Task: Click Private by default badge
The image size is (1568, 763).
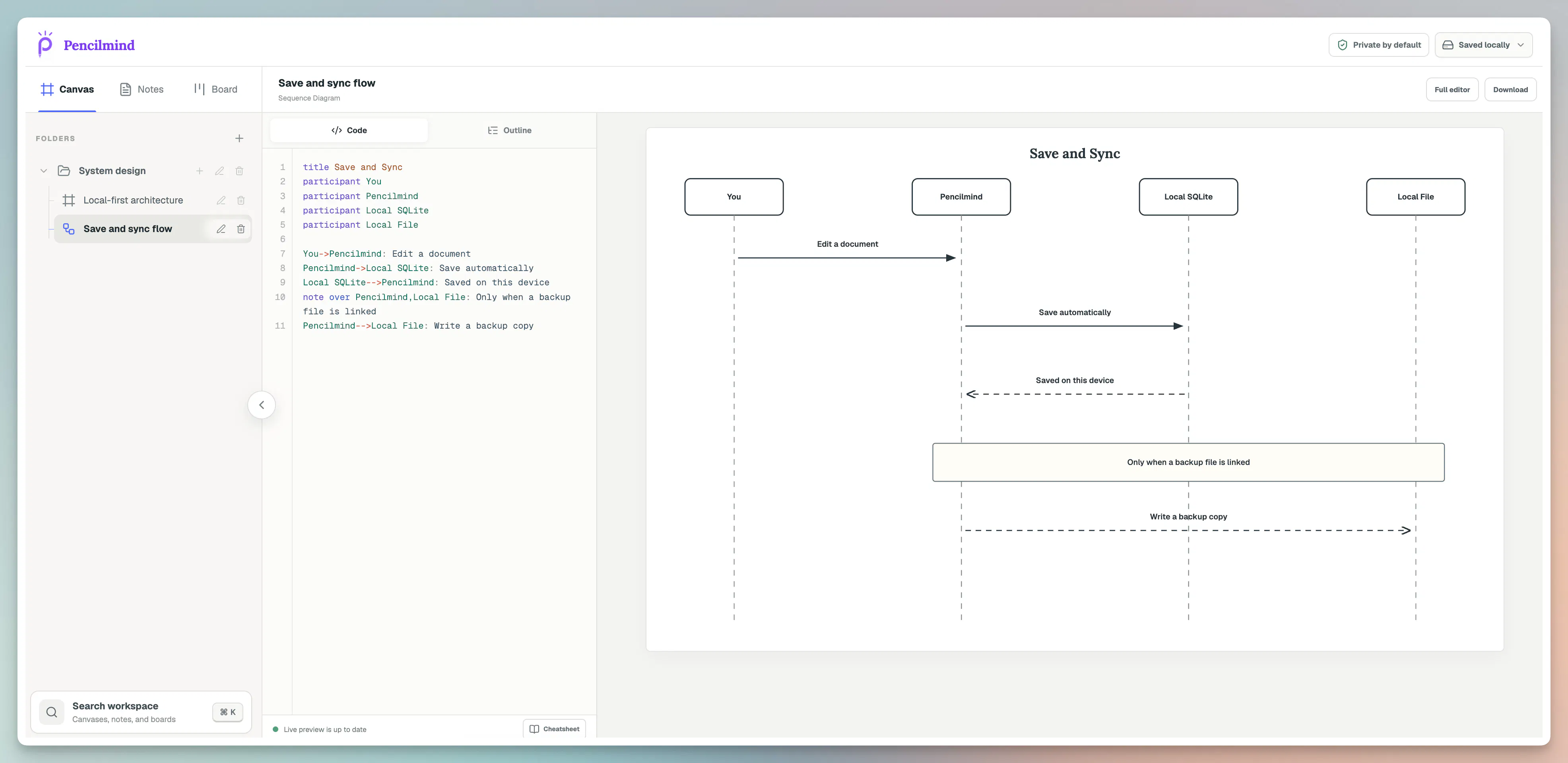Action: click(1379, 45)
